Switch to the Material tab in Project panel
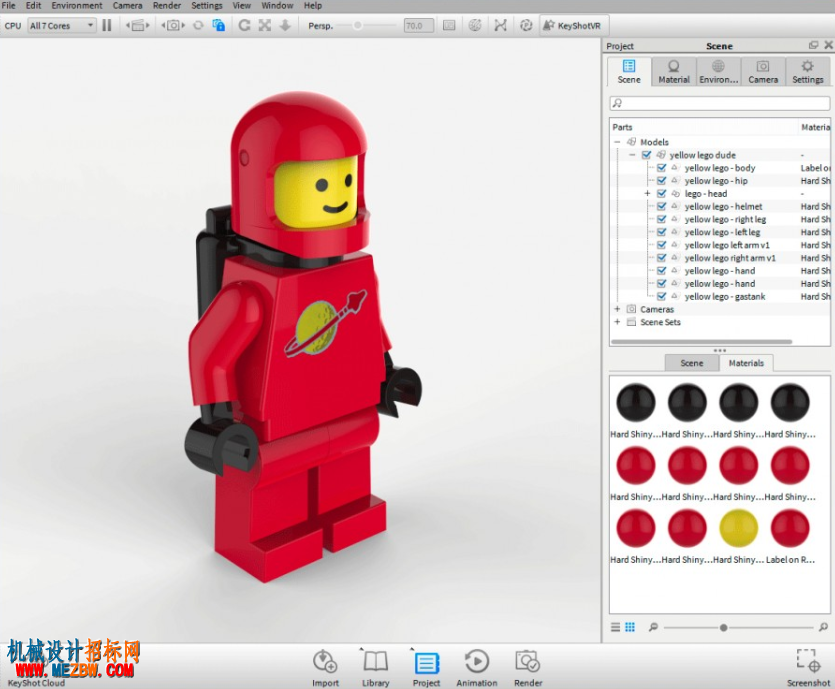Image resolution: width=835 pixels, height=689 pixels. click(674, 72)
